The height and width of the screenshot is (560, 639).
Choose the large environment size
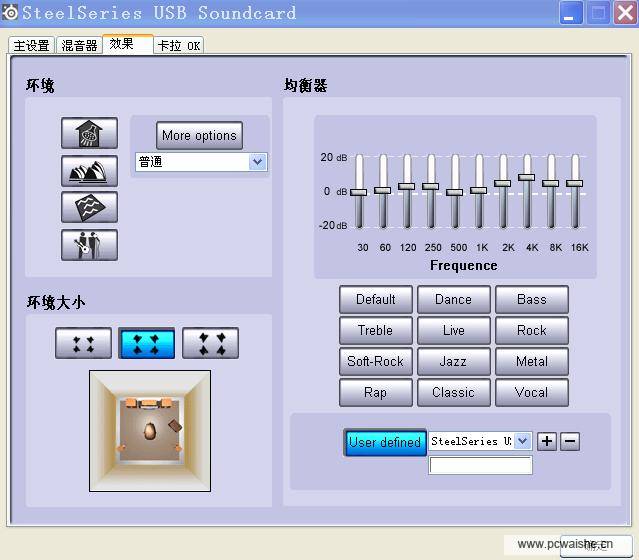click(210, 343)
